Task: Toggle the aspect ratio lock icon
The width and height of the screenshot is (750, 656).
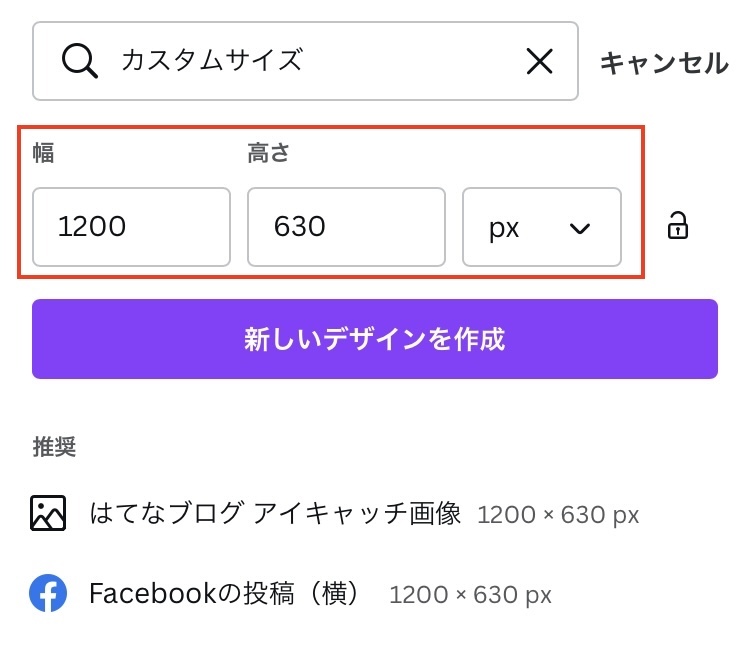Action: pyautogui.click(x=678, y=226)
